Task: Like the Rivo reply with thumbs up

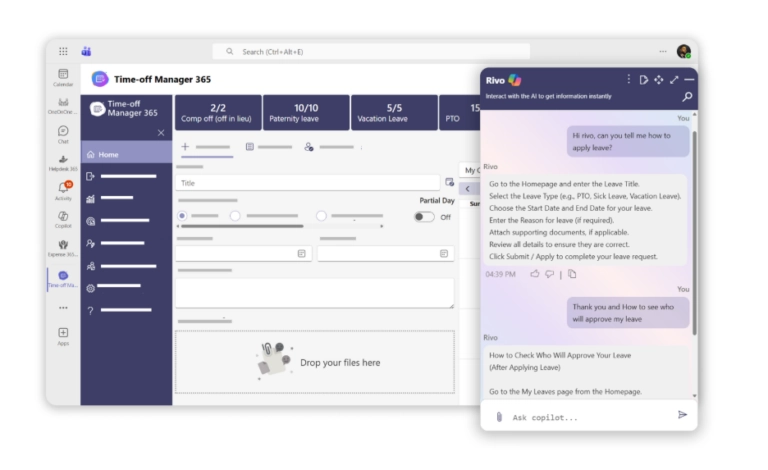Action: point(534,274)
